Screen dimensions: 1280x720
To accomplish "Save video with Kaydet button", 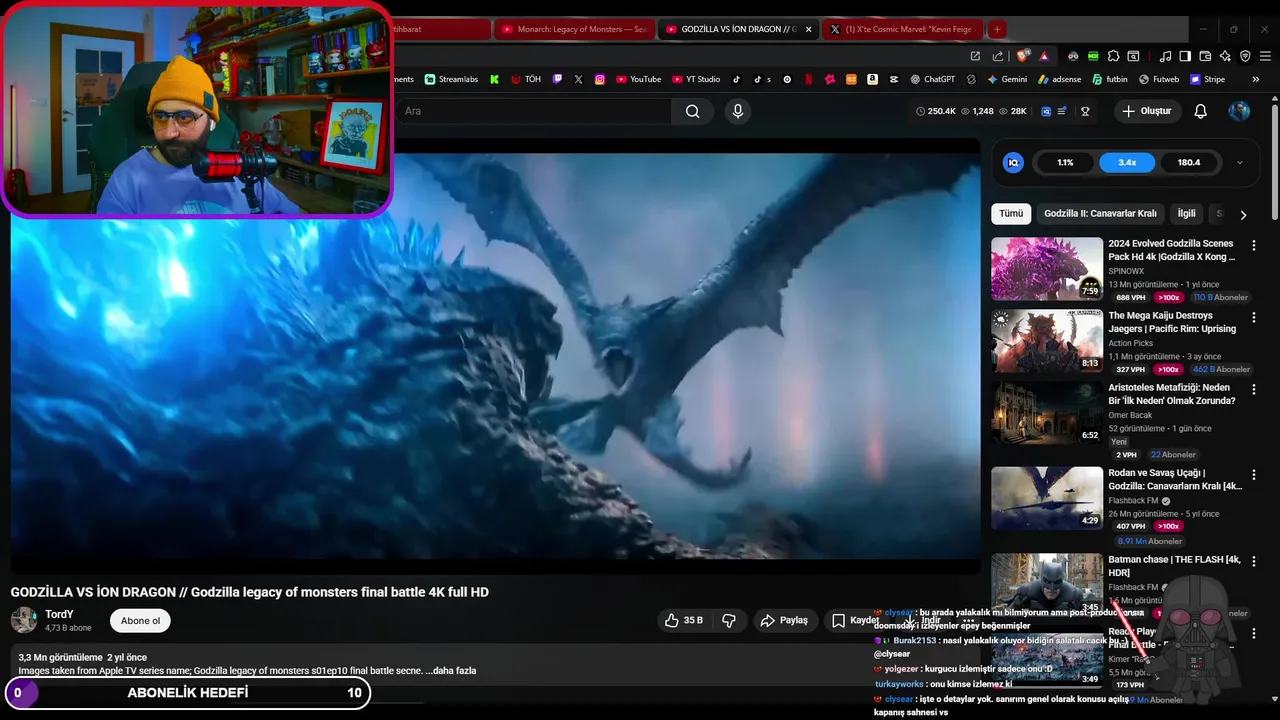I will 855,620.
